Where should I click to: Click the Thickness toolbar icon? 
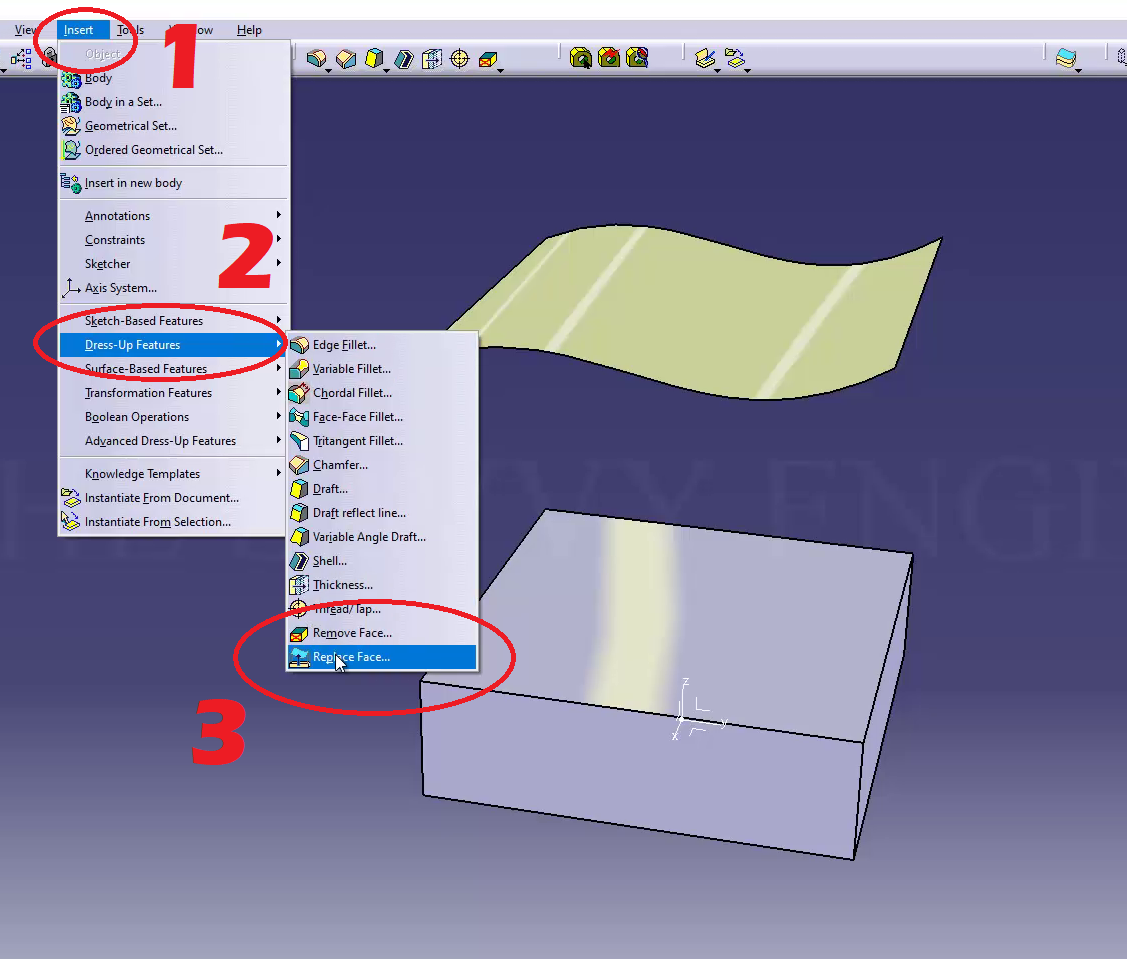click(x=432, y=59)
